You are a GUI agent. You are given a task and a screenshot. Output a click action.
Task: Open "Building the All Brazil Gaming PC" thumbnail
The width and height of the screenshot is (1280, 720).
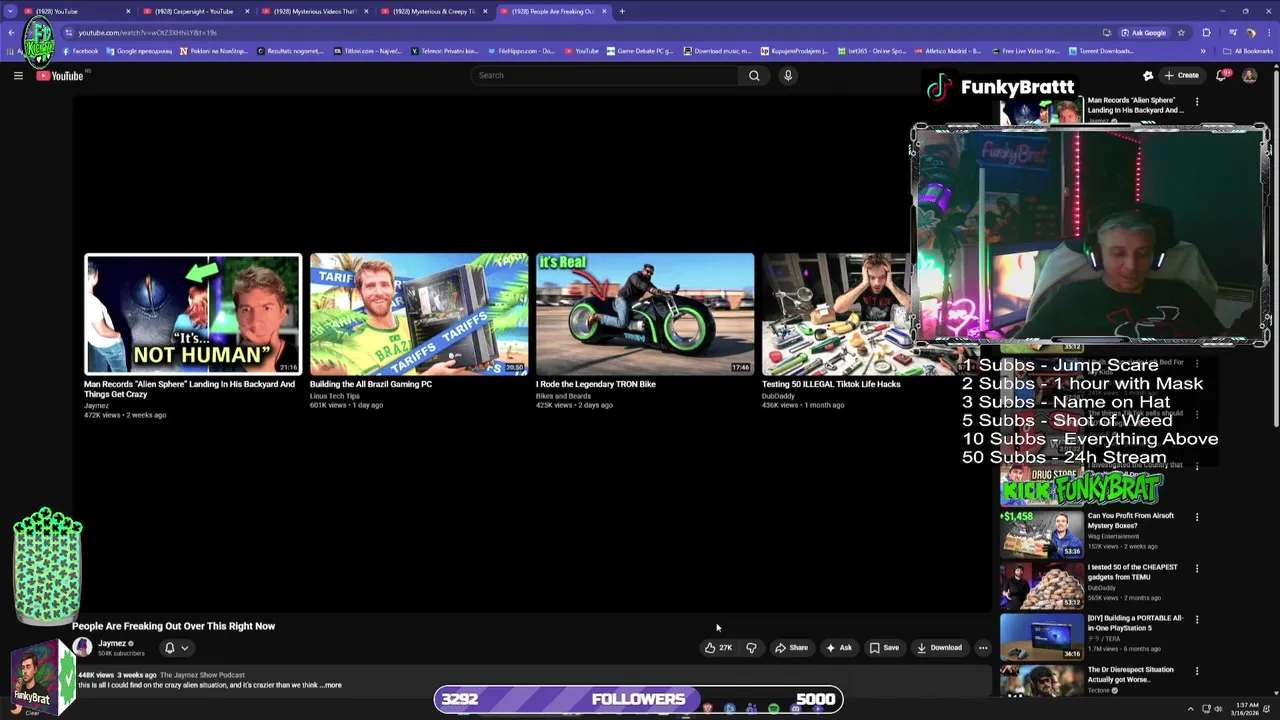419,314
